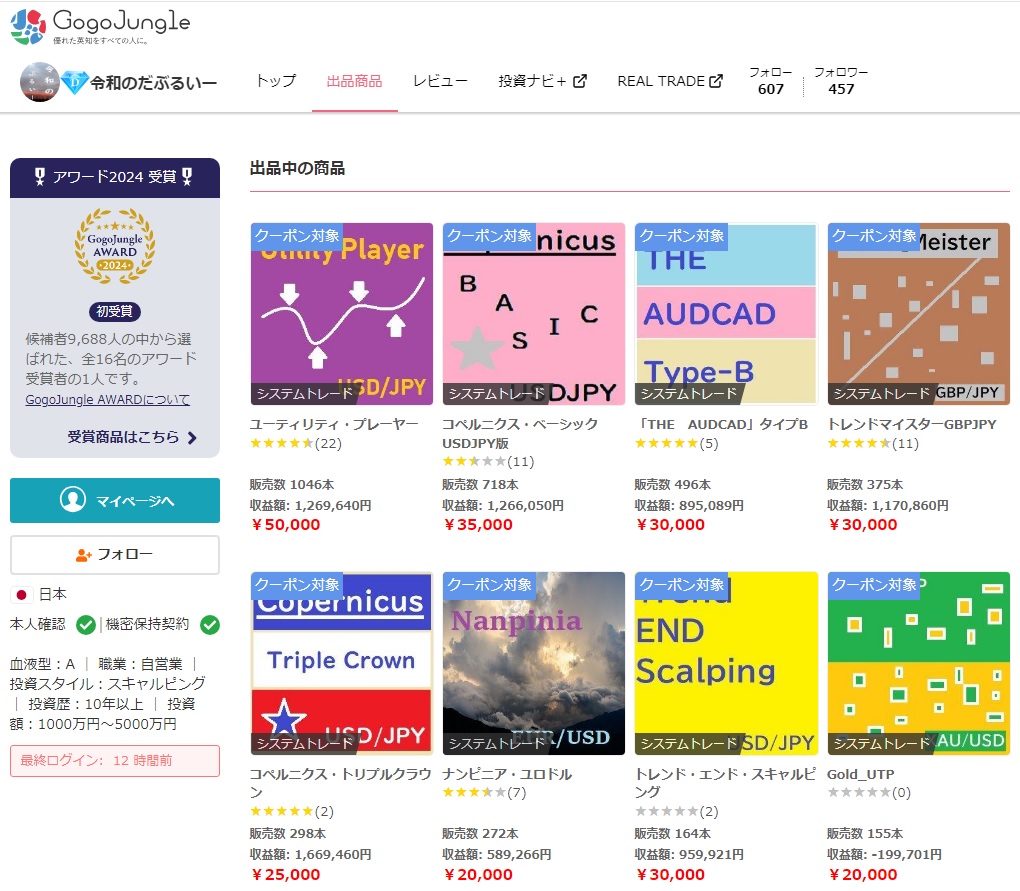Screen dimensions: 1020x891
Task: Open the GogoJungle AWARDについて link
Action: tap(107, 399)
